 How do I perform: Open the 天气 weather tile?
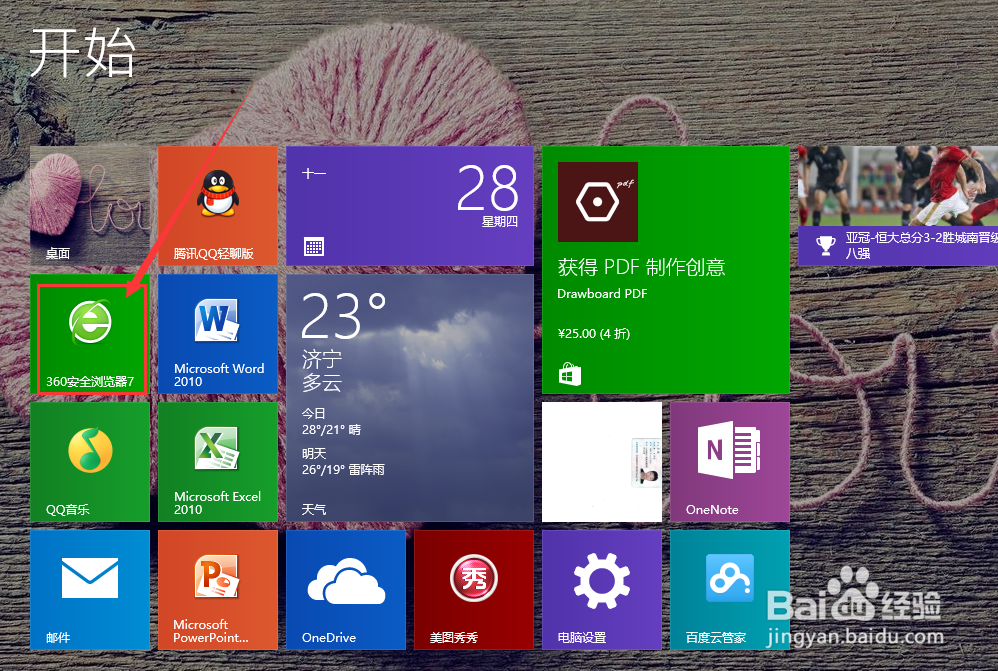point(410,399)
